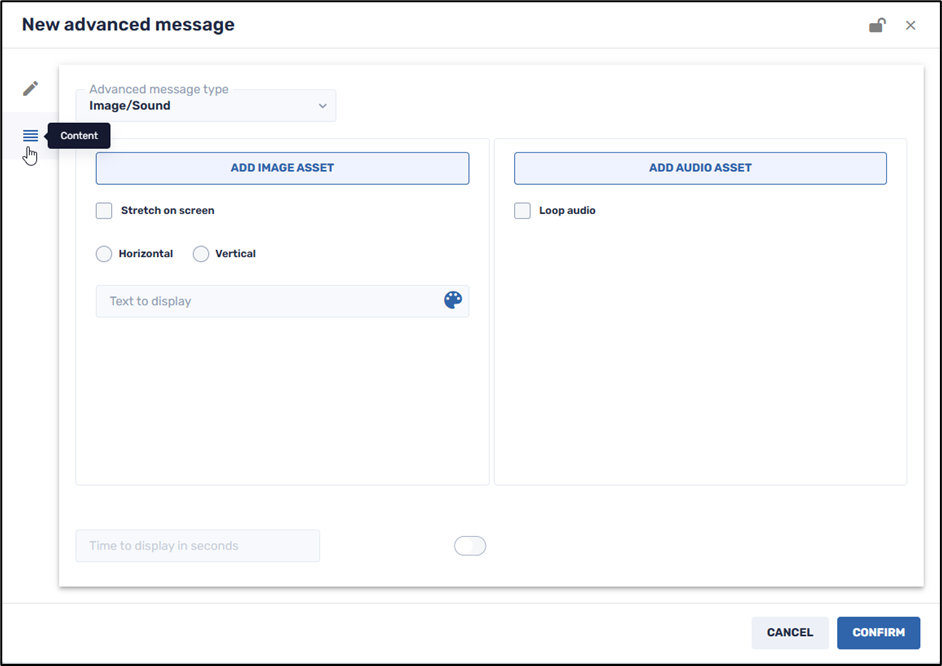
Task: Click the unlocked padlock icon
Action: 877,25
